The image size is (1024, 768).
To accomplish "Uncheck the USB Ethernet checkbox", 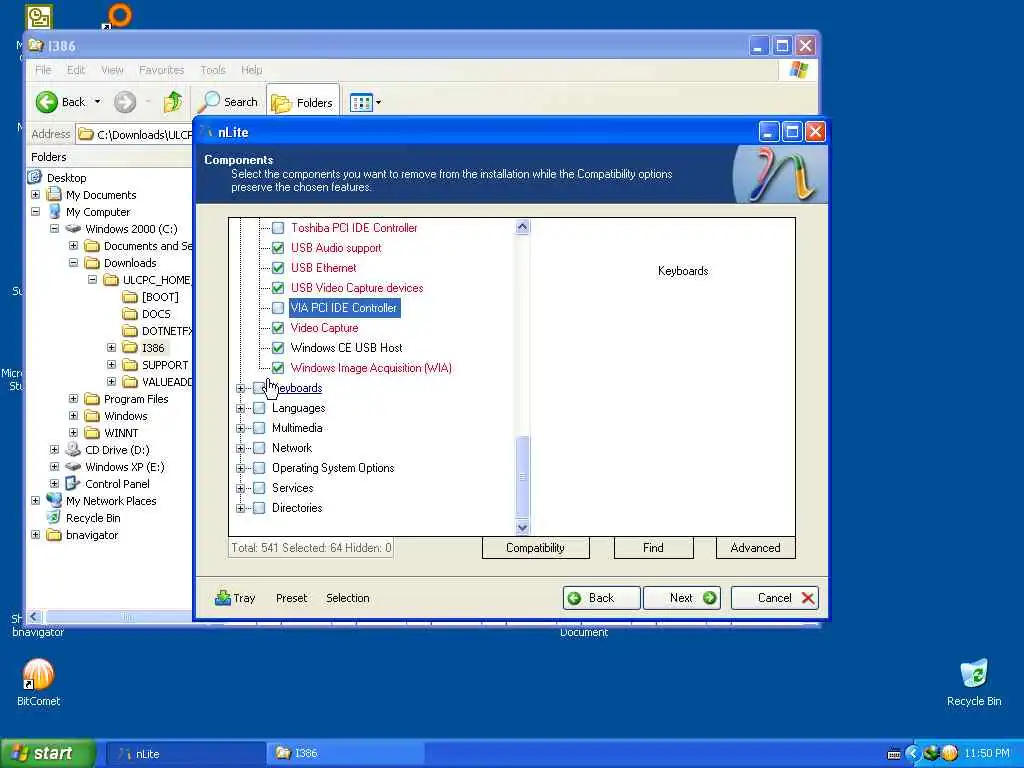I will (x=278, y=268).
